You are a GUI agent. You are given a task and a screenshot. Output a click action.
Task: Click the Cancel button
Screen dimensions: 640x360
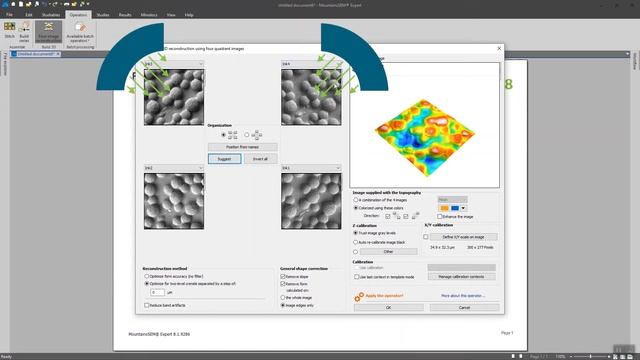(464, 307)
